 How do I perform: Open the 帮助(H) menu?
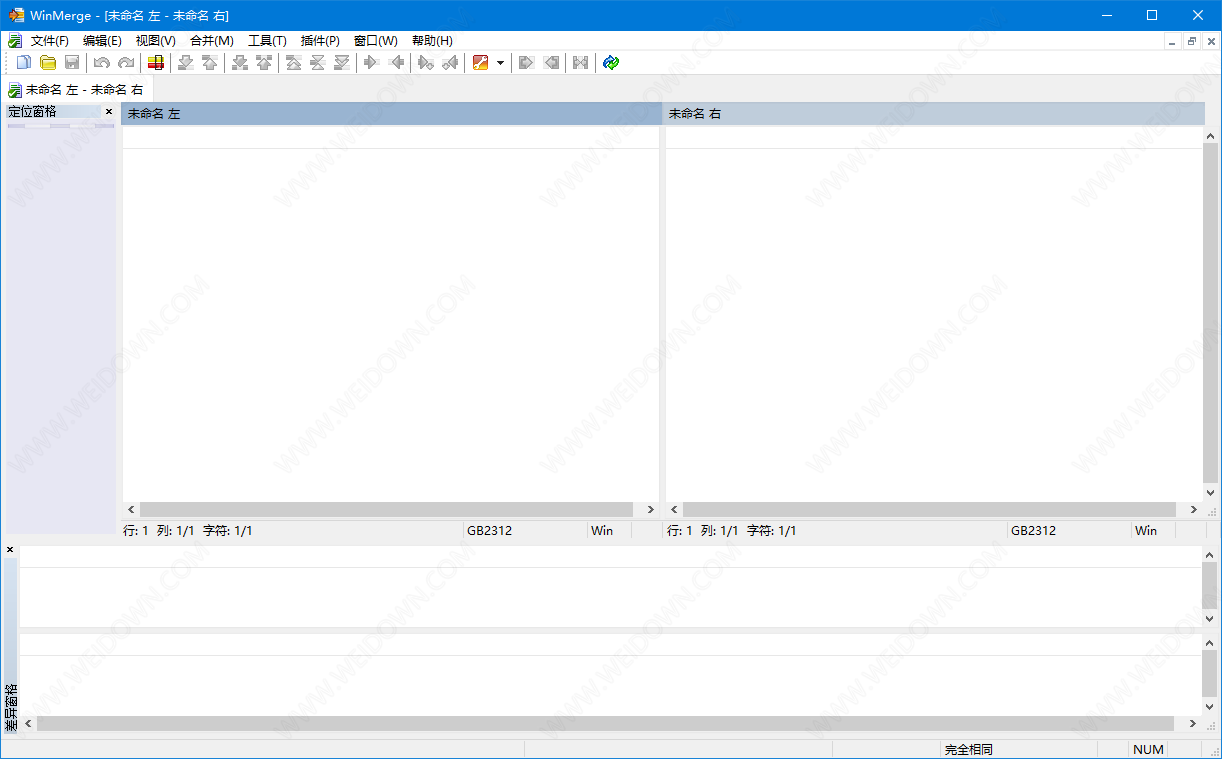point(432,41)
